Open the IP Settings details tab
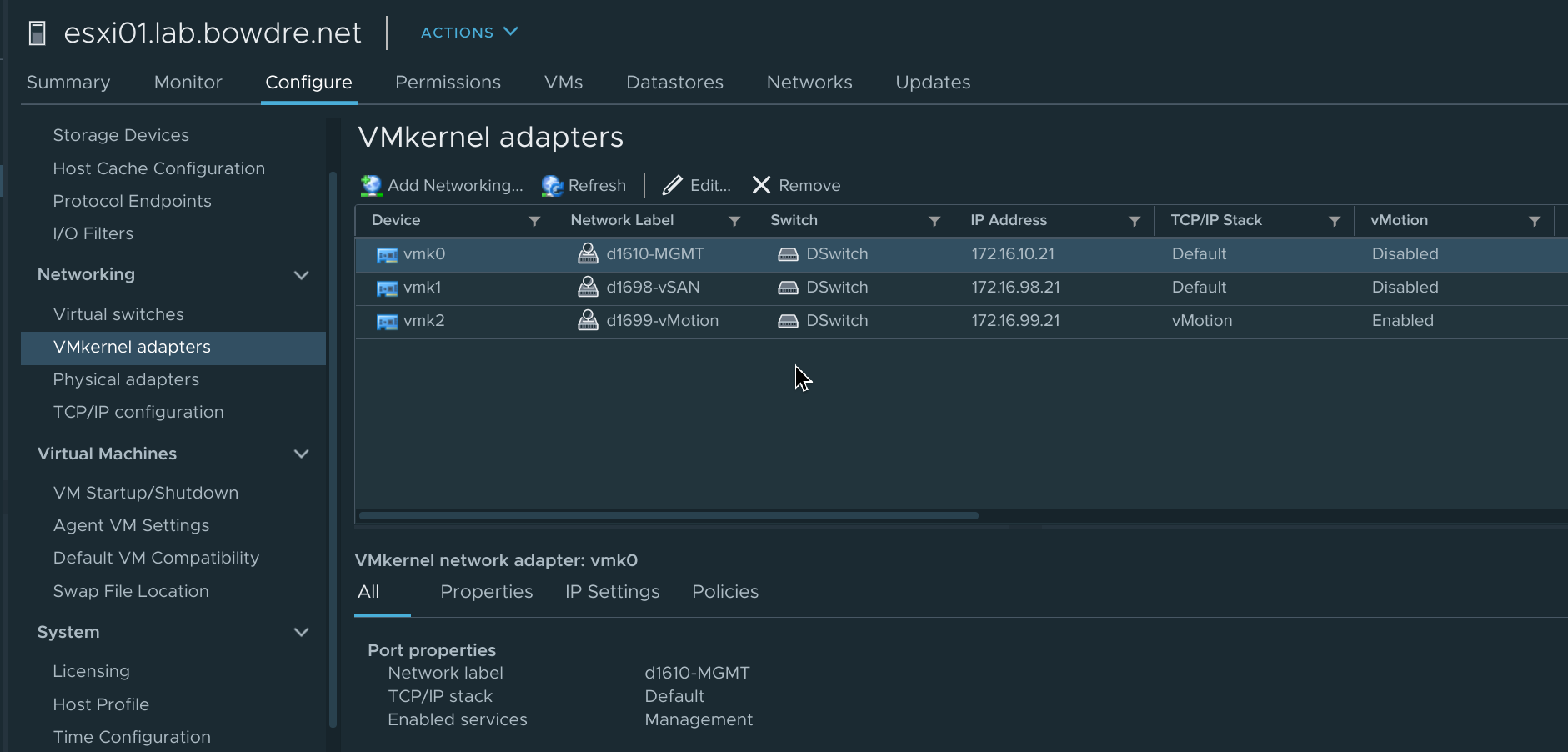 612,592
